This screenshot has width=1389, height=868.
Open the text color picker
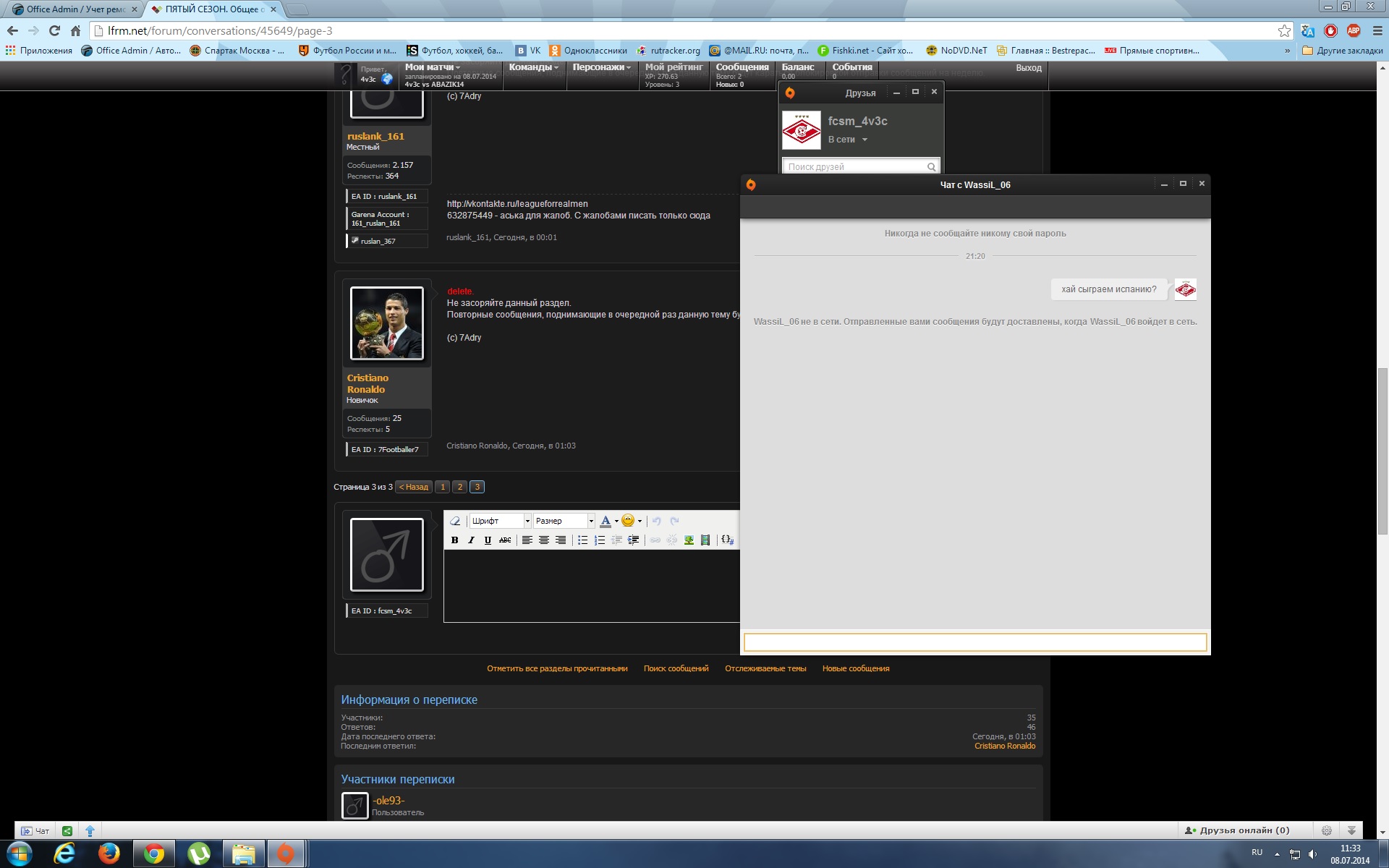[606, 521]
